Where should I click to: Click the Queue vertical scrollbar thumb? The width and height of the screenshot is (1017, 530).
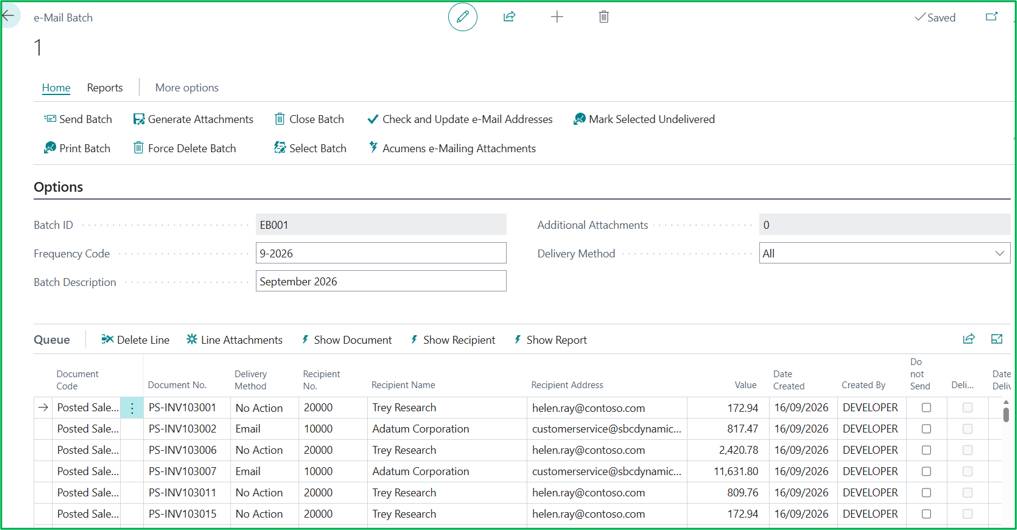pyautogui.click(x=1006, y=413)
